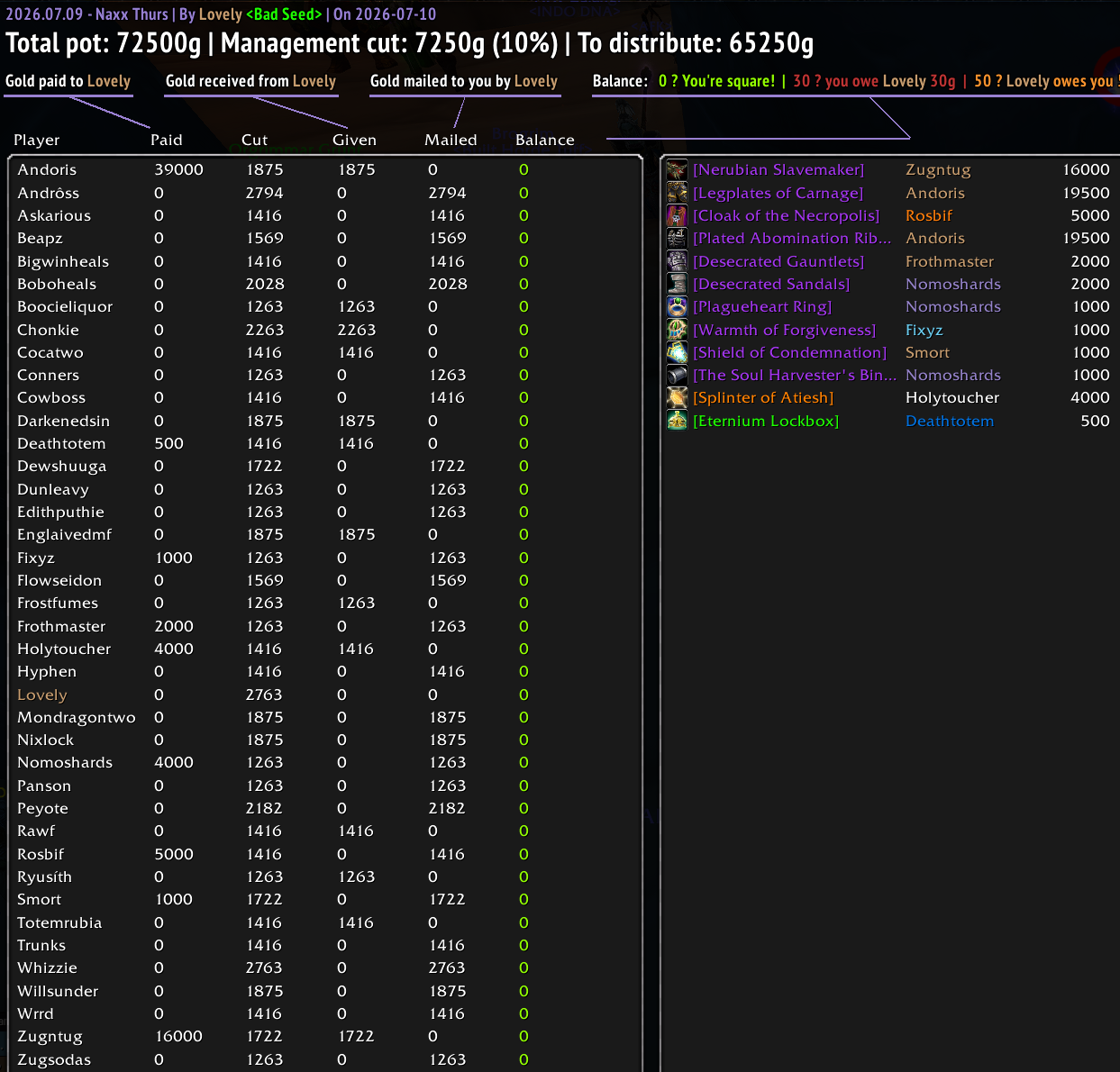Click the Gold paid to Lovely legend
This screenshot has height=1072, width=1120.
click(x=68, y=81)
